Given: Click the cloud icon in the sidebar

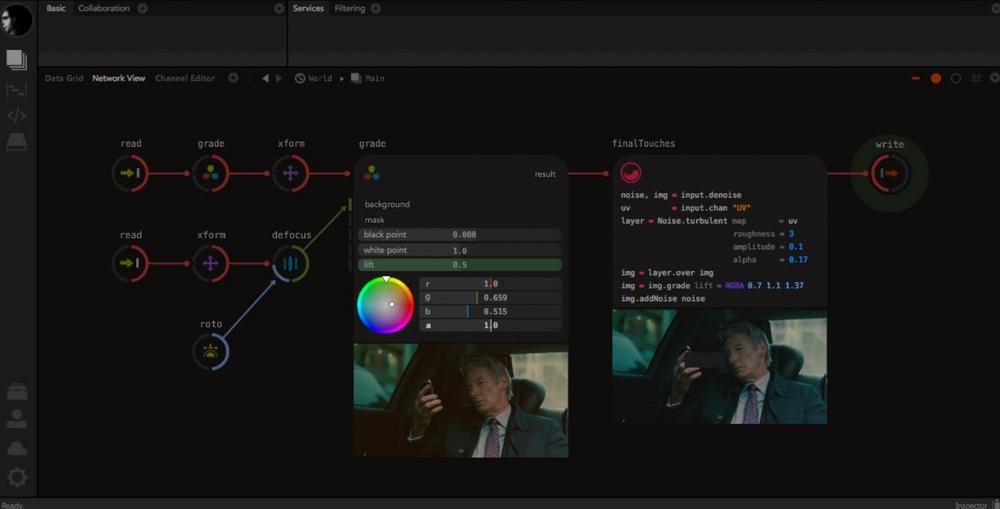Looking at the screenshot, I should coord(17,449).
